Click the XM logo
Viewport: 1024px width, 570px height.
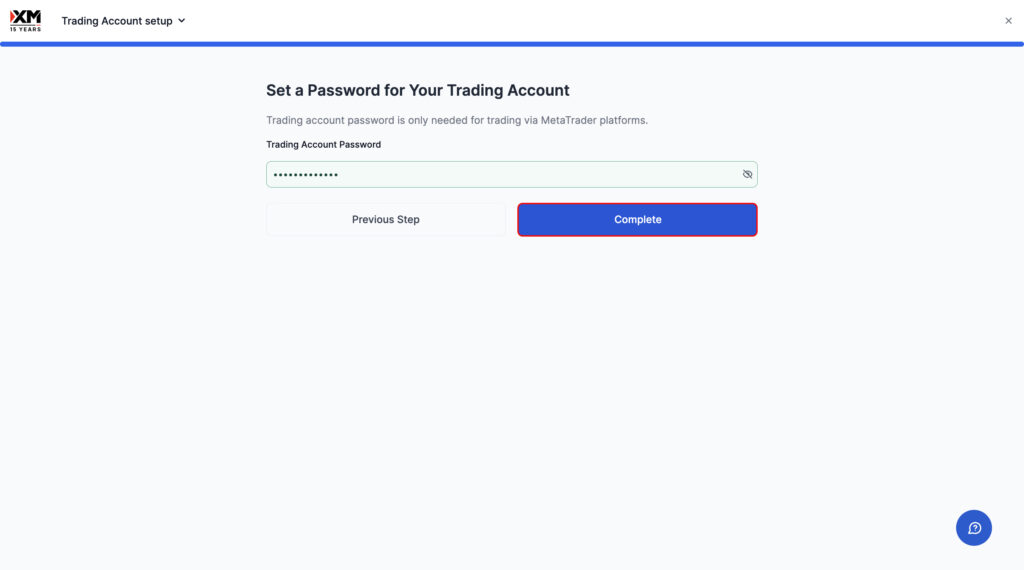[25, 20]
